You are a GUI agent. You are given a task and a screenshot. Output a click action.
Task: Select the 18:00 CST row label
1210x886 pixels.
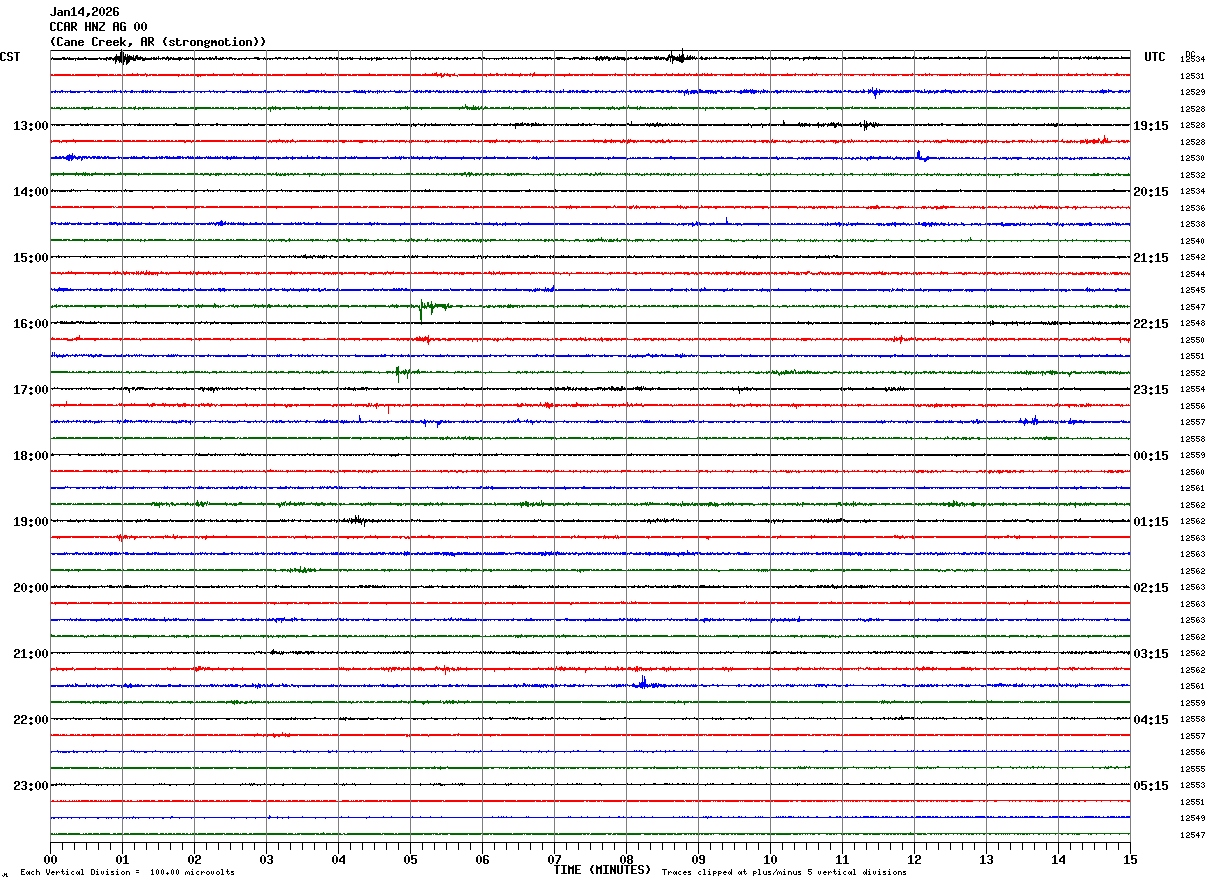(x=31, y=456)
